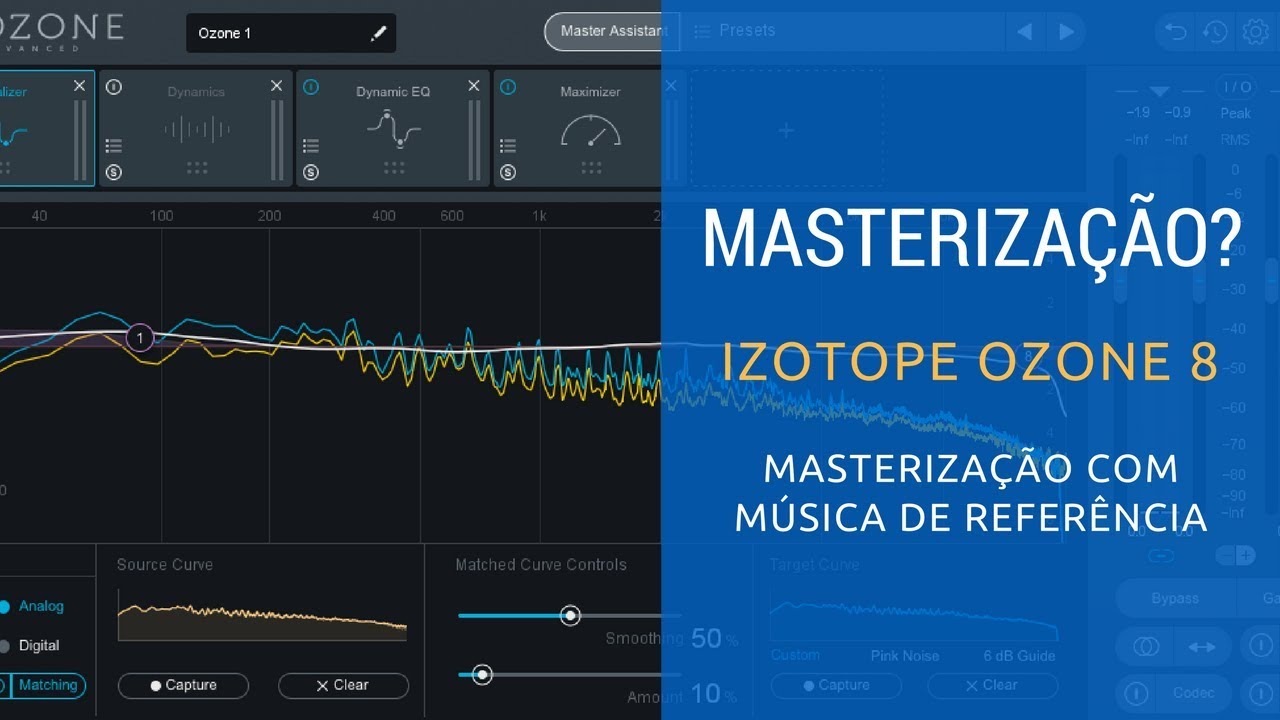Grab the Maximizer drag-handle dots

click(x=591, y=167)
